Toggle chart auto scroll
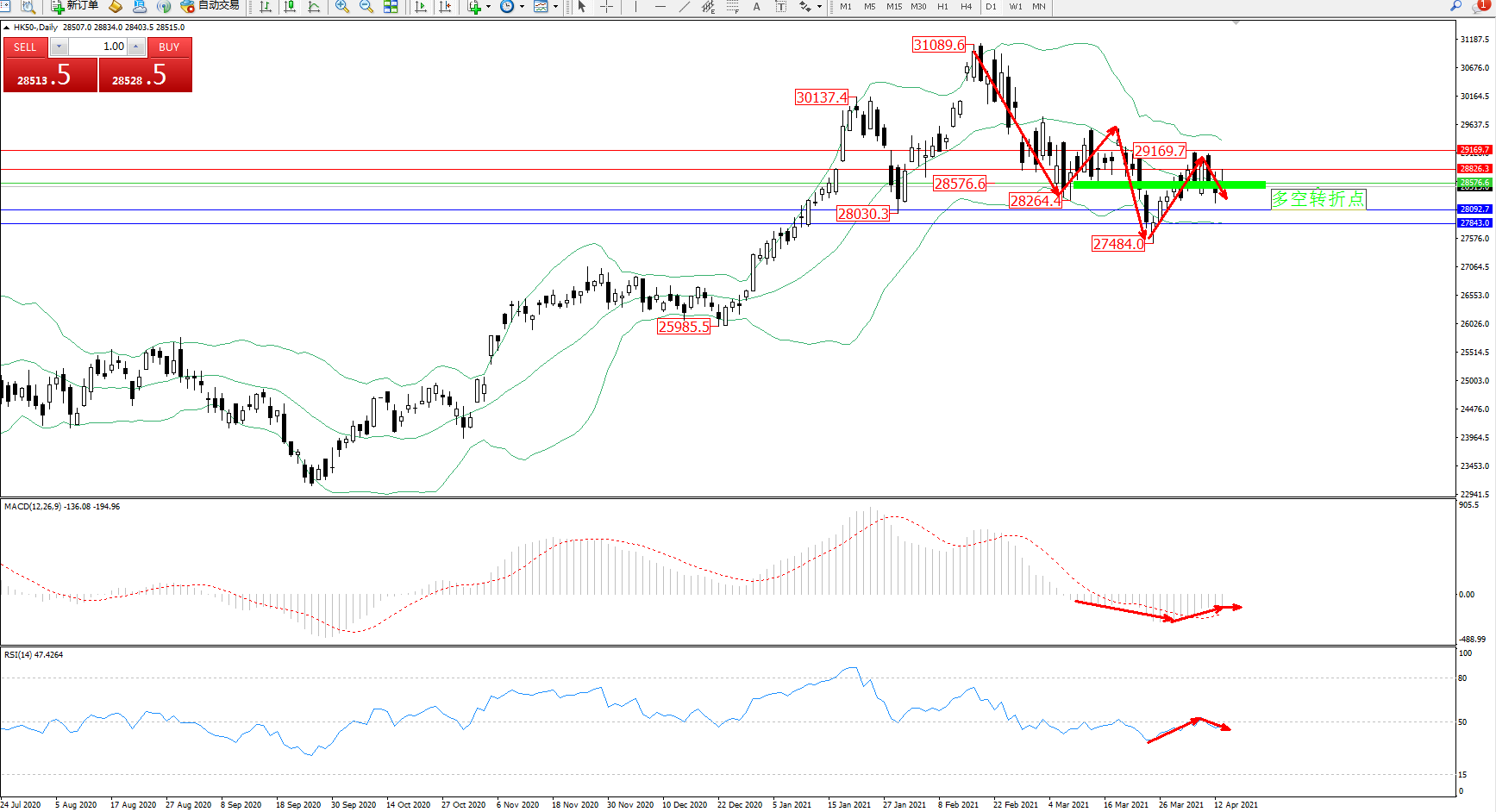The image size is (1496, 812). (x=421, y=6)
